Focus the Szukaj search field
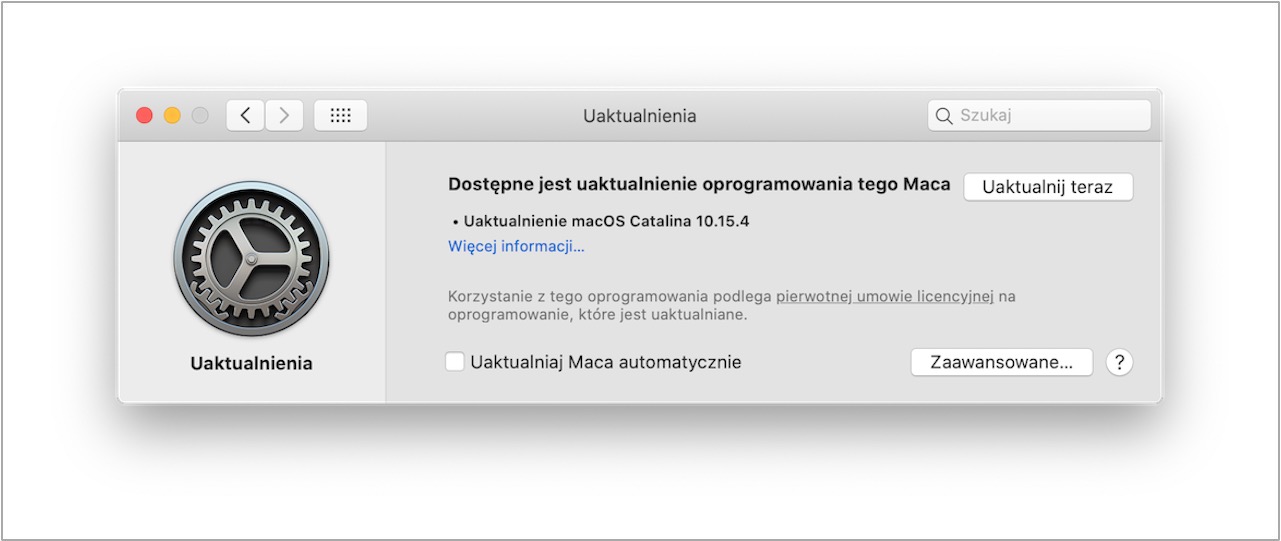 pos(1040,115)
